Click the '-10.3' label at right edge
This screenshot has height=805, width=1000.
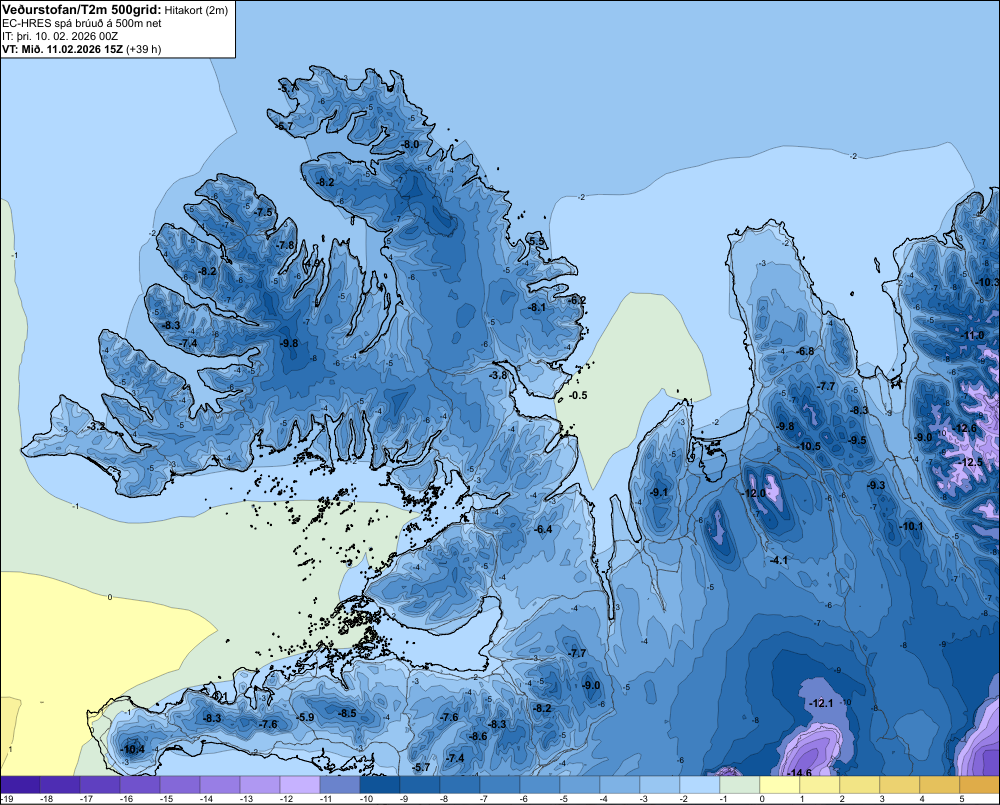(988, 282)
